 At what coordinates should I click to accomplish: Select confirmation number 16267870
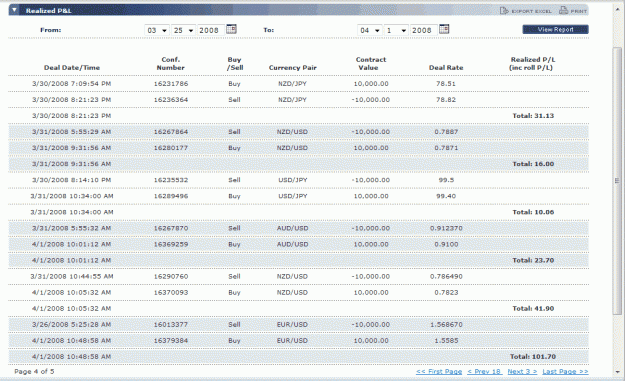pos(171,228)
